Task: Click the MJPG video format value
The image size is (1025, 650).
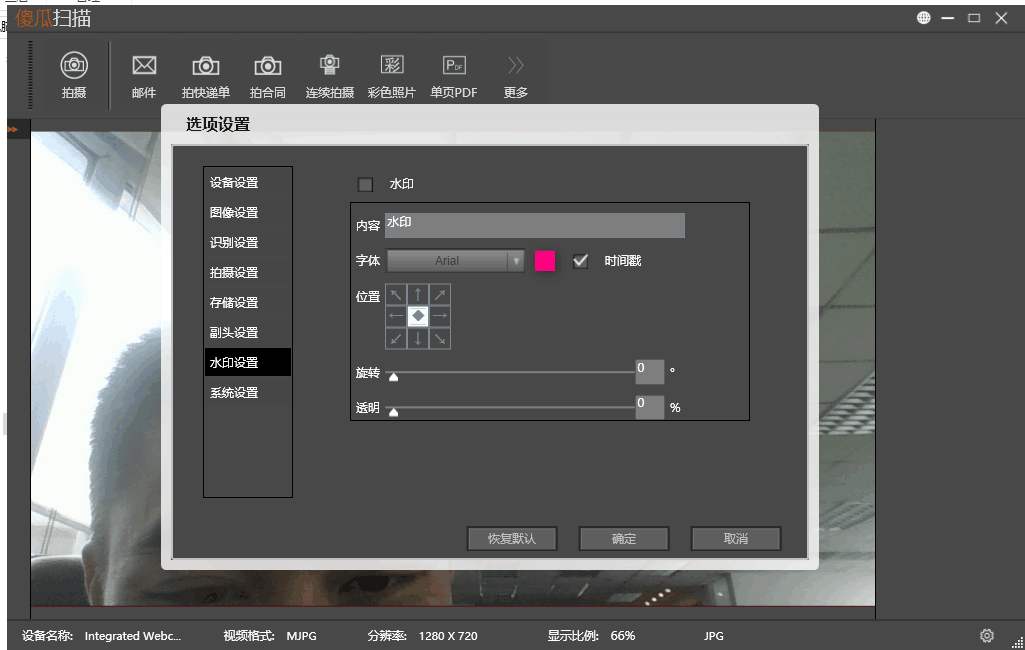Action: coord(301,636)
